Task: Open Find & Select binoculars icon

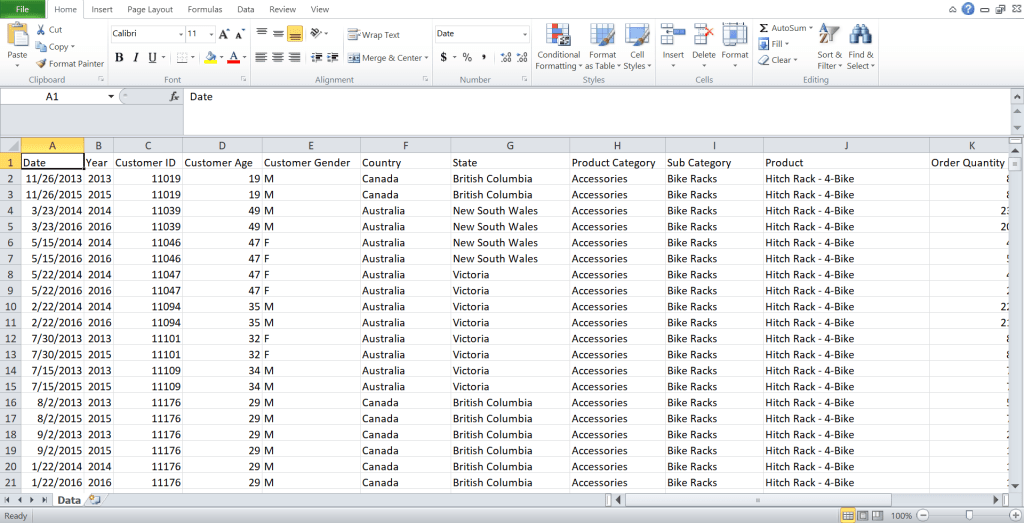Action: coord(860,47)
